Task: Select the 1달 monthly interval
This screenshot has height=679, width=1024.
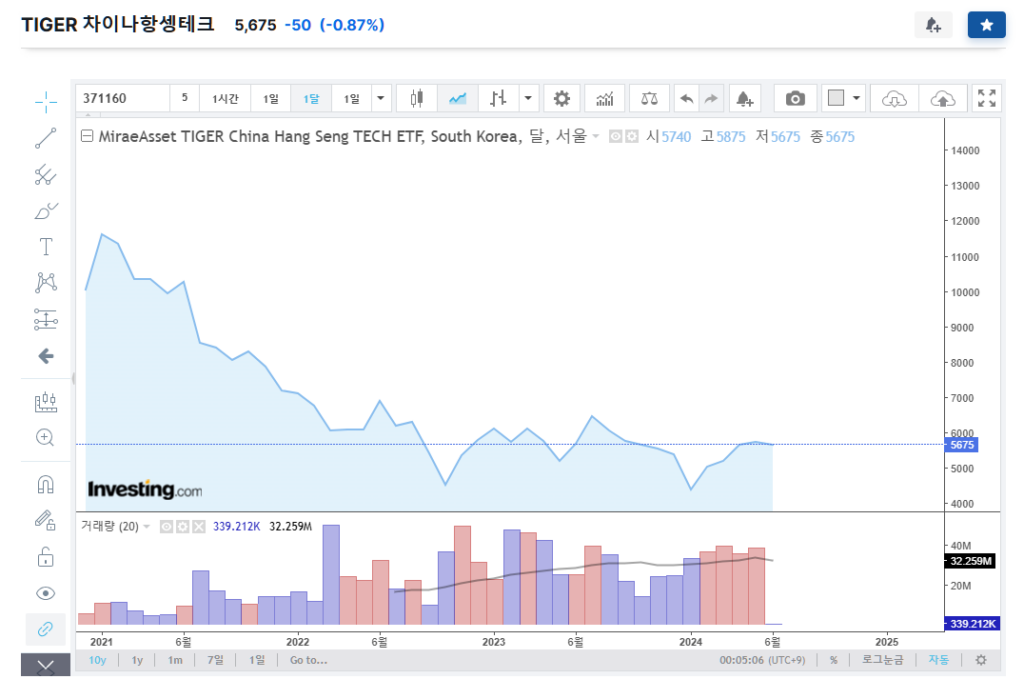Action: 312,99
